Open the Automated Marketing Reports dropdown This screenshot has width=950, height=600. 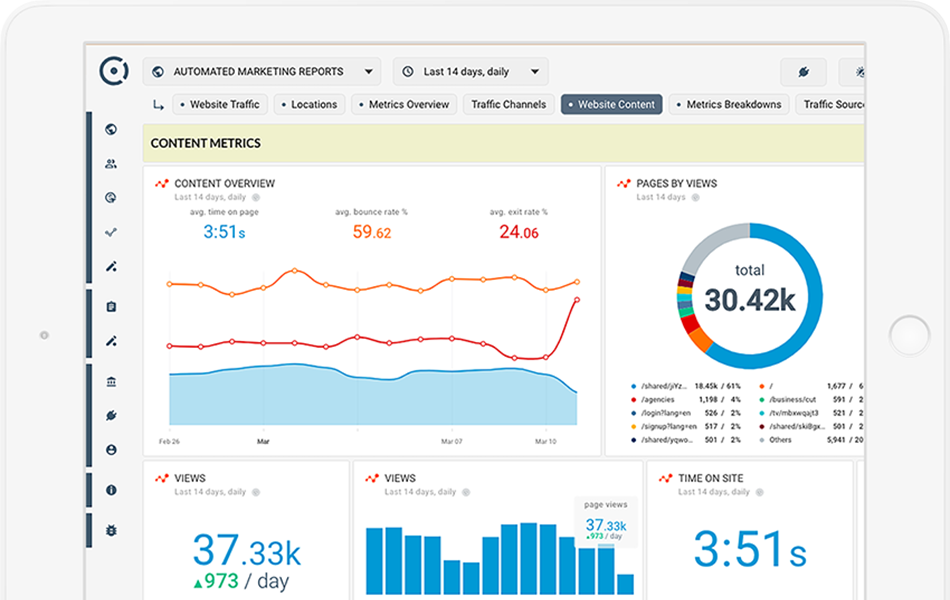(260, 71)
